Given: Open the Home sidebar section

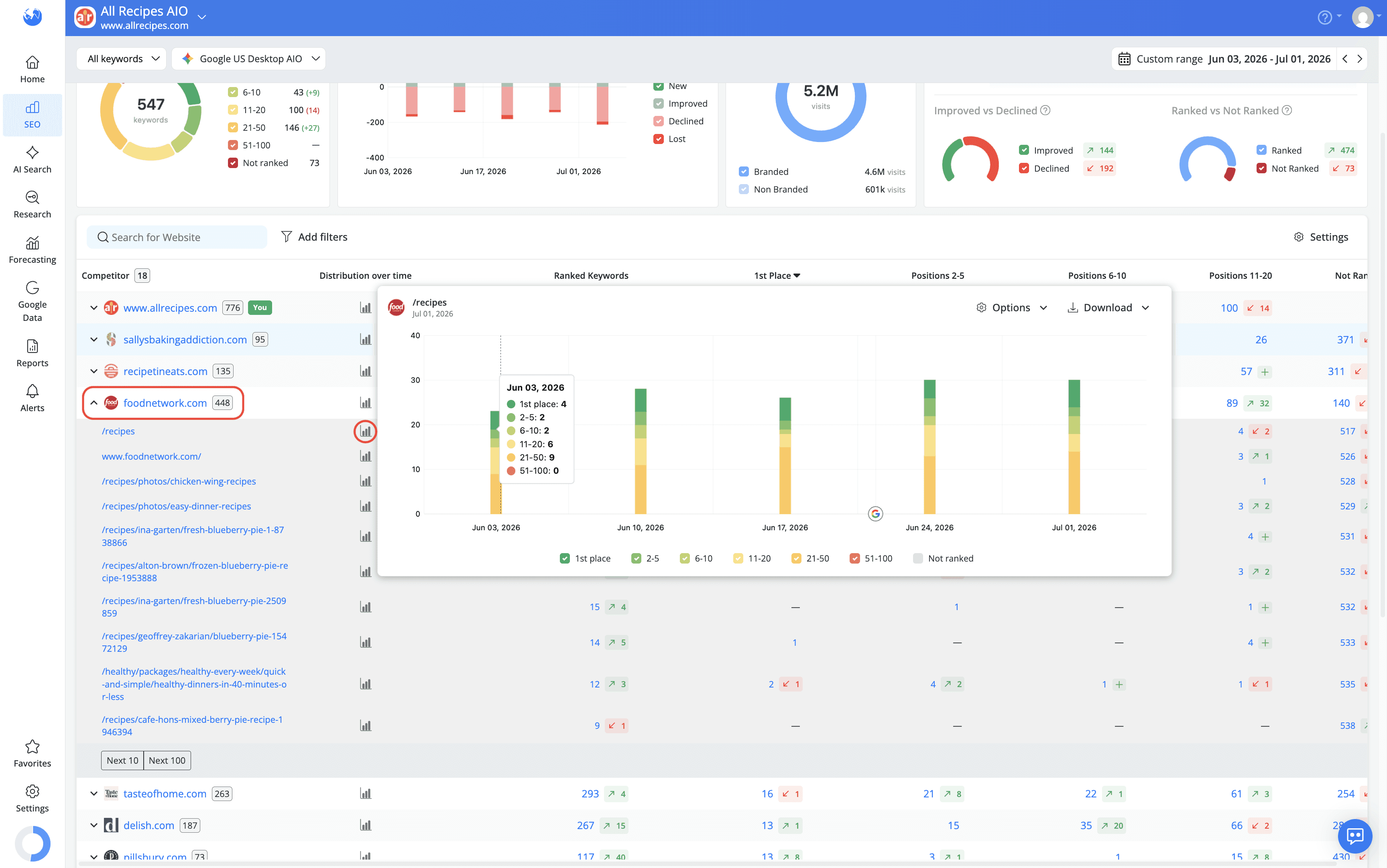Looking at the screenshot, I should (32, 69).
